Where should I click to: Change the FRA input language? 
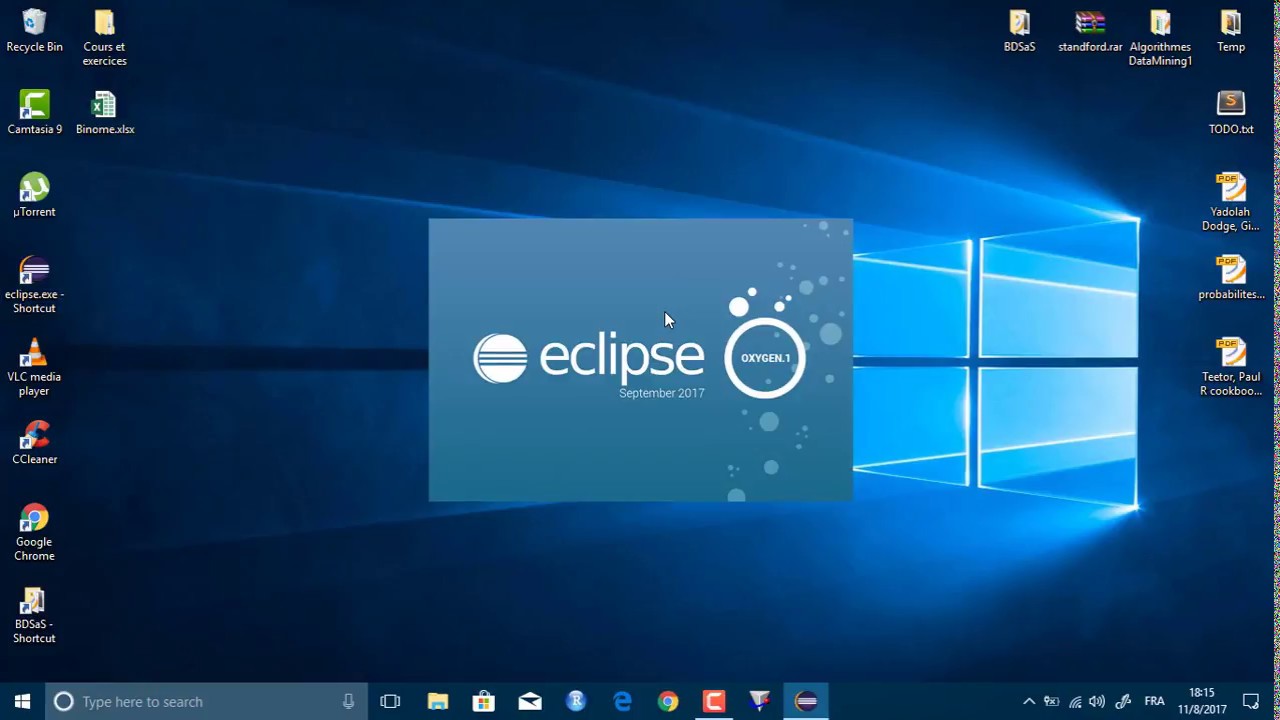1154,701
